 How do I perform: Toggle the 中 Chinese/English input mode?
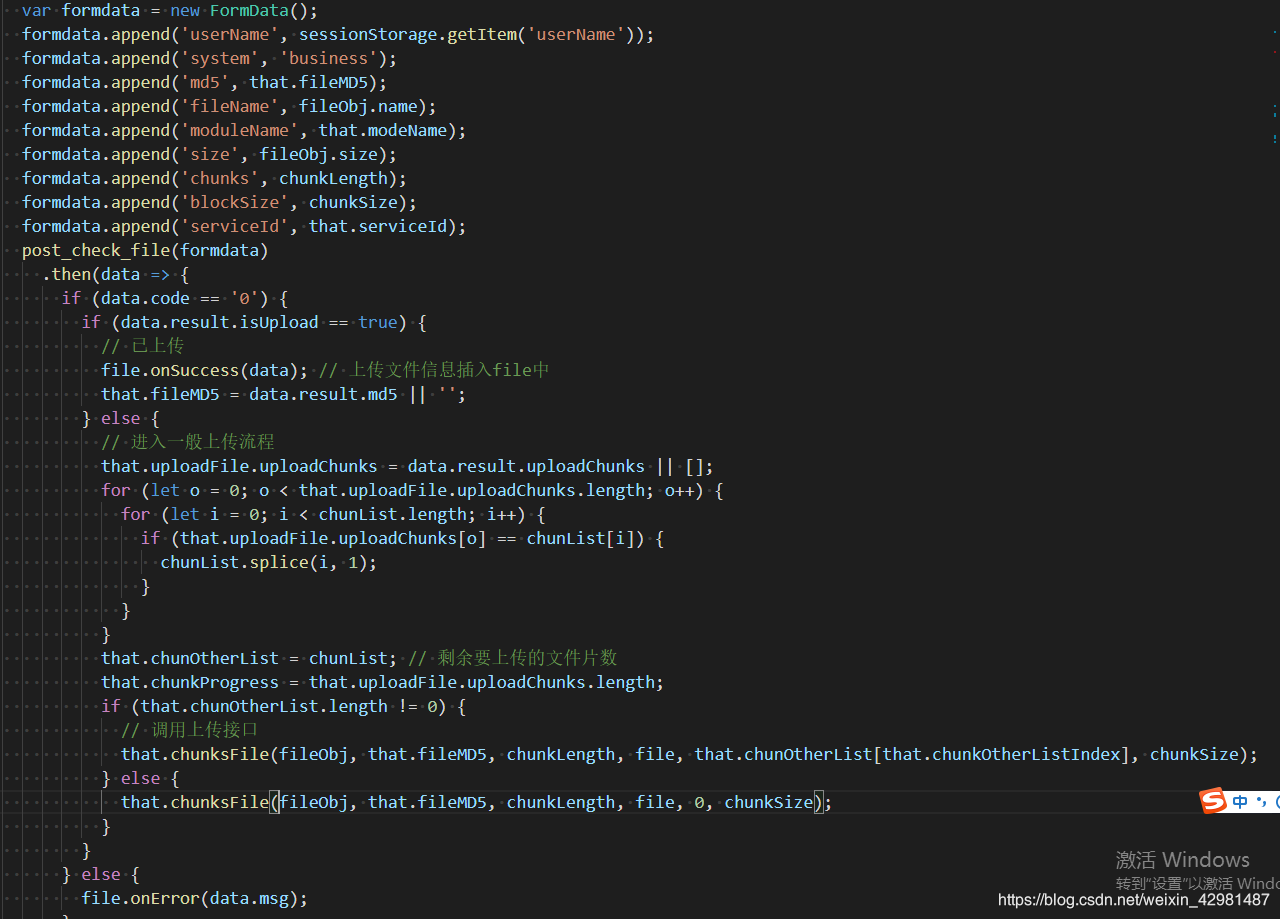coord(1240,802)
